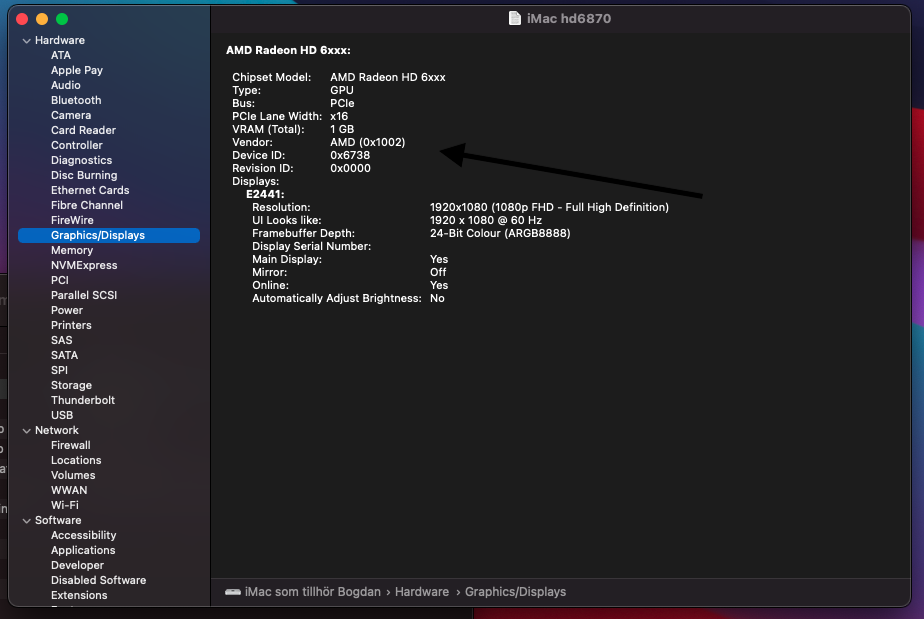The height and width of the screenshot is (619, 924).
Task: Open Ethernet Cards entry
Action: (x=90, y=190)
